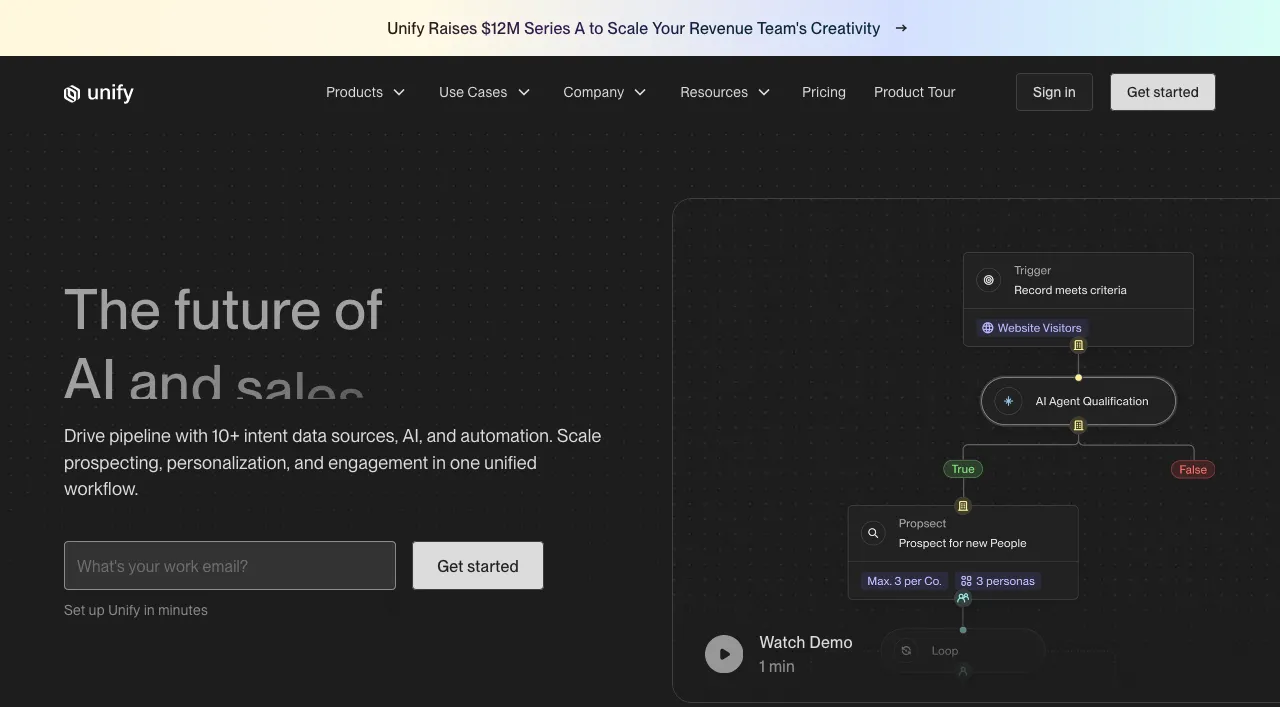This screenshot has height=707, width=1280.
Task: Select the True branch label
Action: coord(963,469)
